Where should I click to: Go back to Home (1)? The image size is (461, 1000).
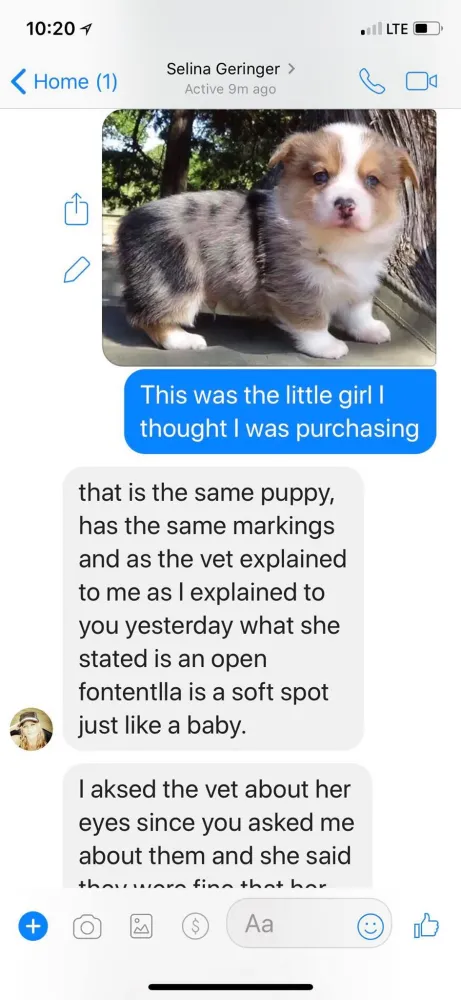pyautogui.click(x=64, y=82)
